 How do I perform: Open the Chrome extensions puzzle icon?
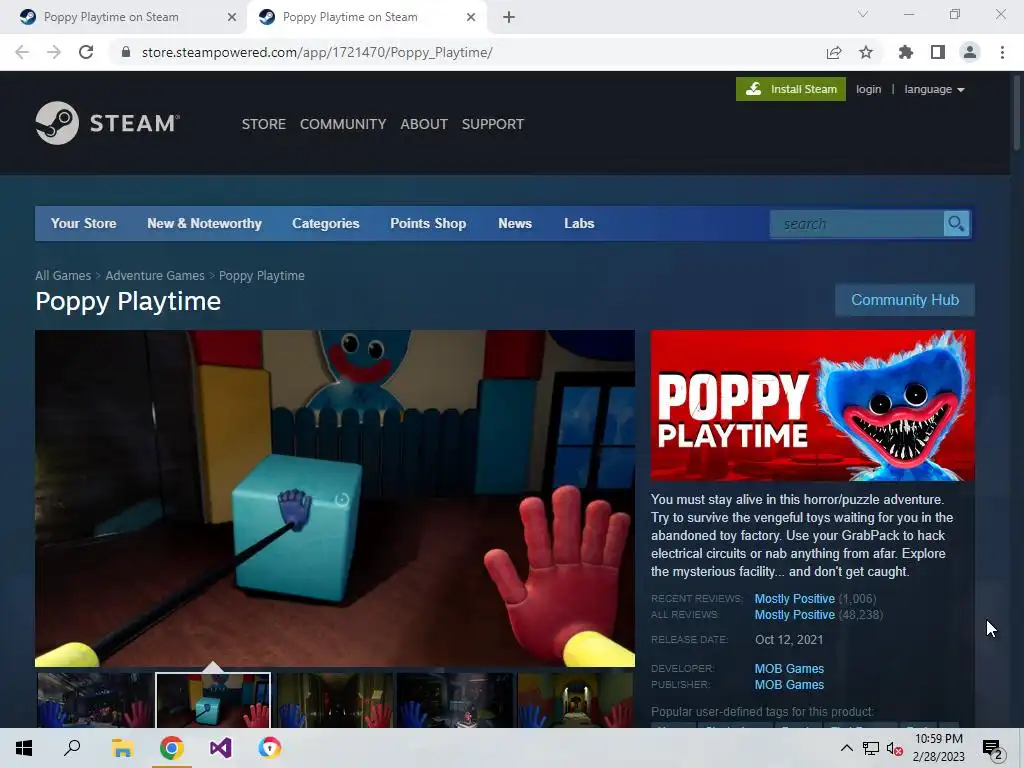point(906,52)
